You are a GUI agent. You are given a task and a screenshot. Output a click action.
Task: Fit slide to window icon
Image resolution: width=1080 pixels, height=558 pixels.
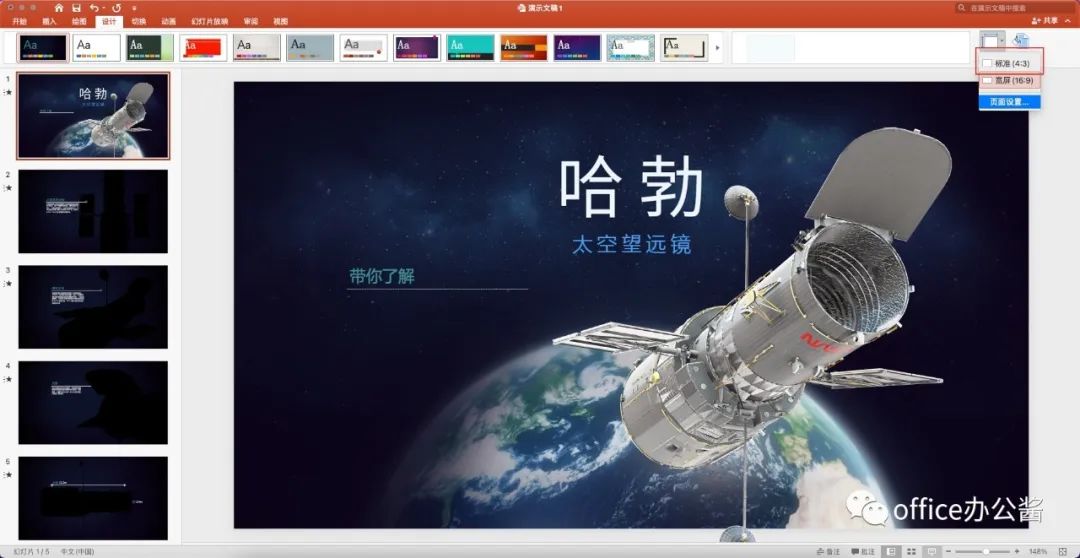(x=1064, y=552)
